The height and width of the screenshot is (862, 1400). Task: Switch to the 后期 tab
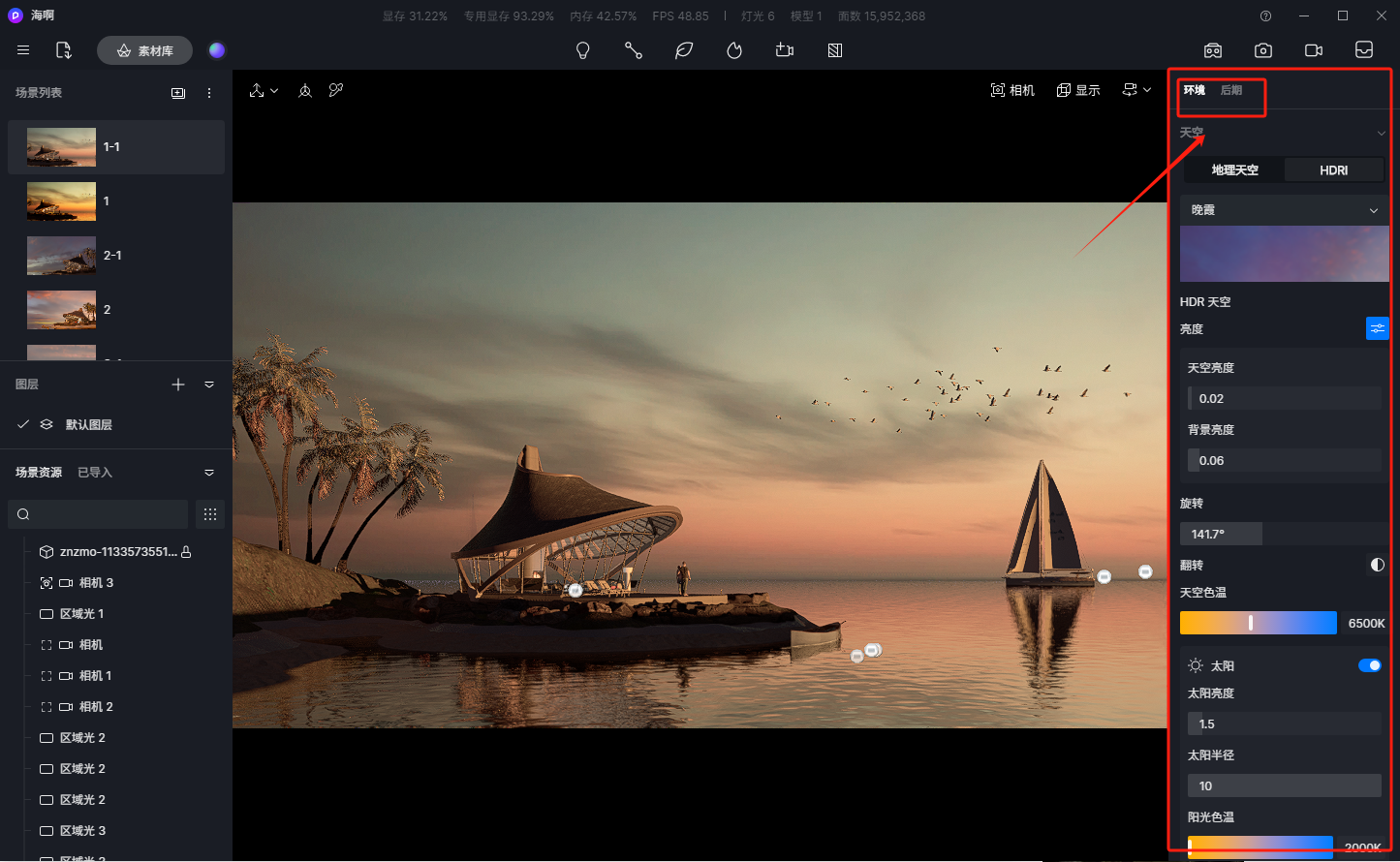click(1230, 90)
